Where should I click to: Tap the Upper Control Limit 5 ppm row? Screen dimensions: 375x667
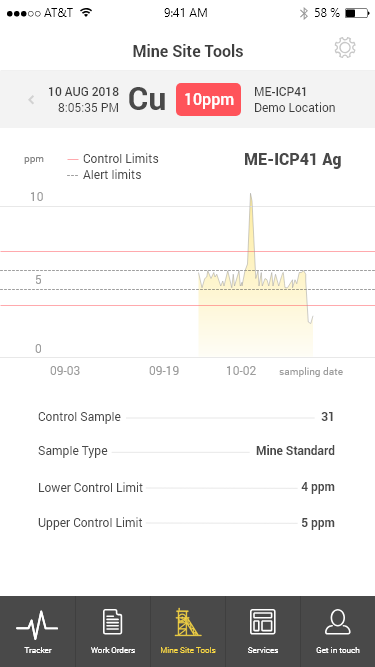click(186, 522)
